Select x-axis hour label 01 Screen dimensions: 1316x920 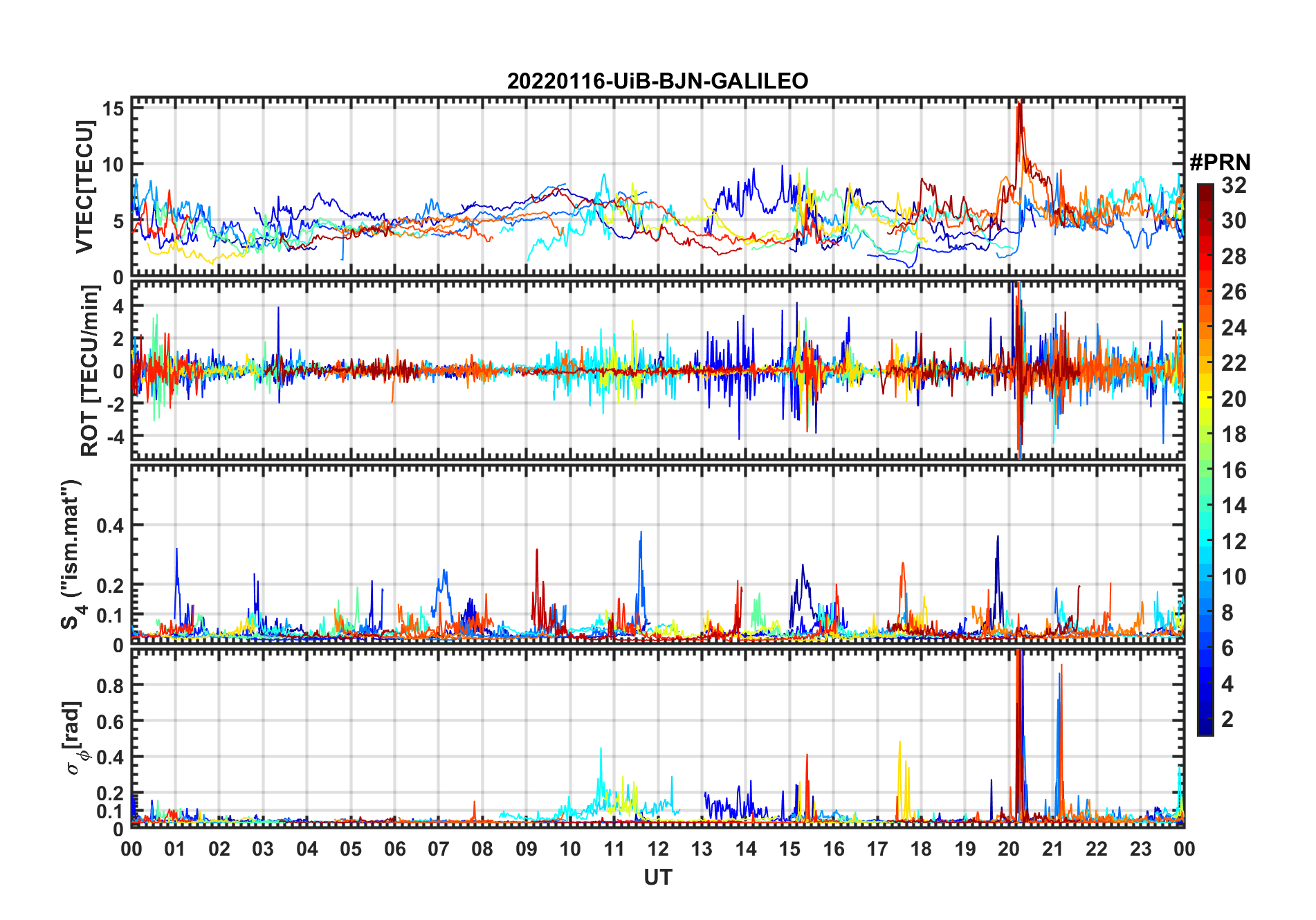[175, 849]
